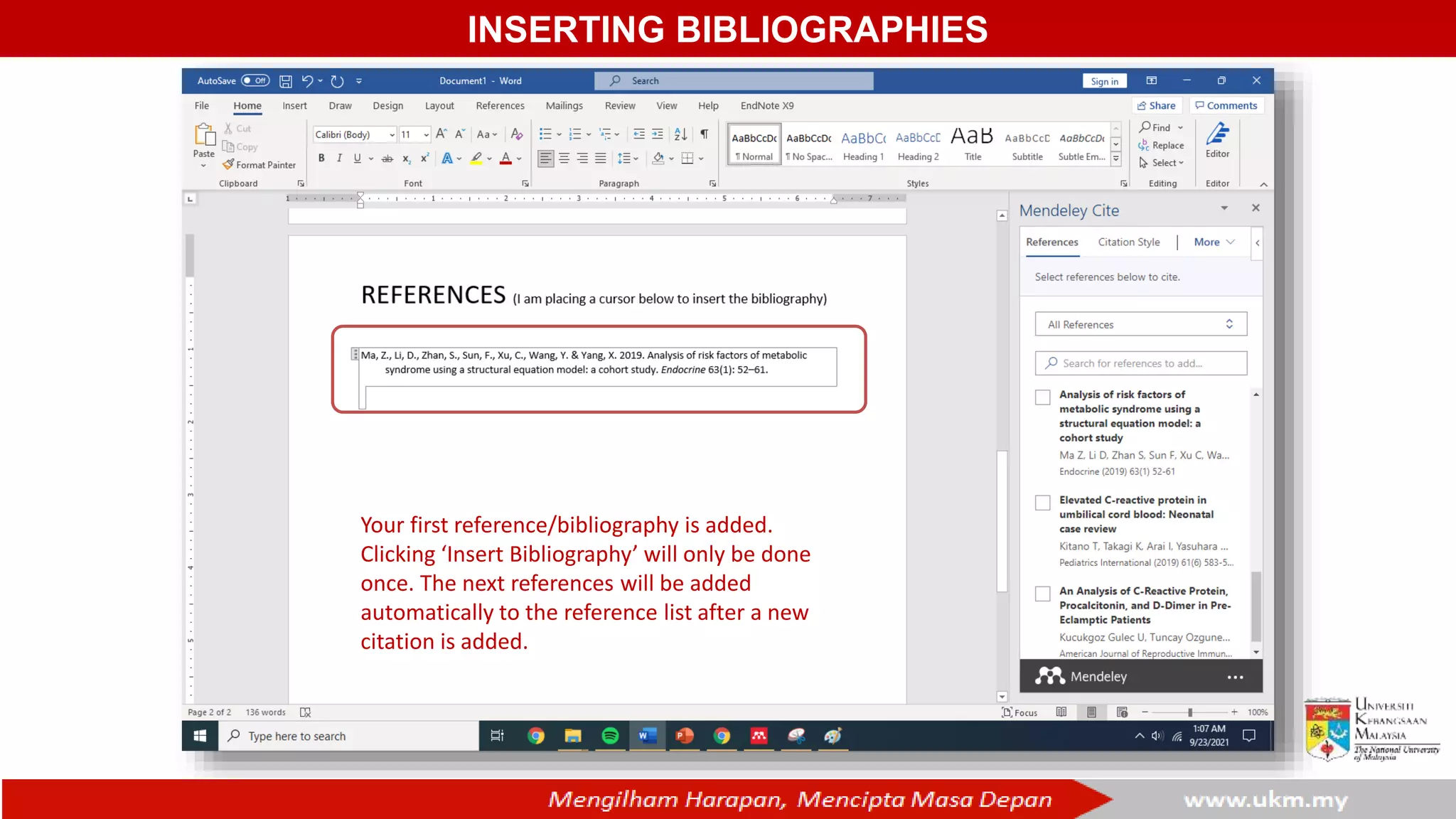Expand the All References dropdown
1456x819 pixels.
1140,324
